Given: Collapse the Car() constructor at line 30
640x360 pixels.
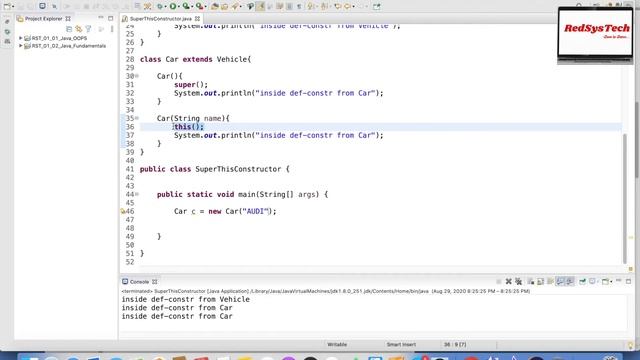Looking at the screenshot, I should [137, 76].
